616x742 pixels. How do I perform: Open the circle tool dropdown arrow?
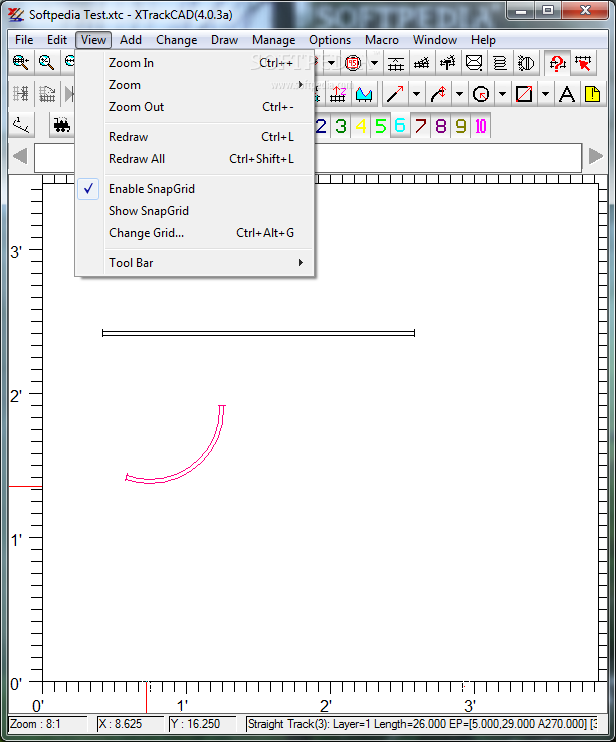point(502,94)
